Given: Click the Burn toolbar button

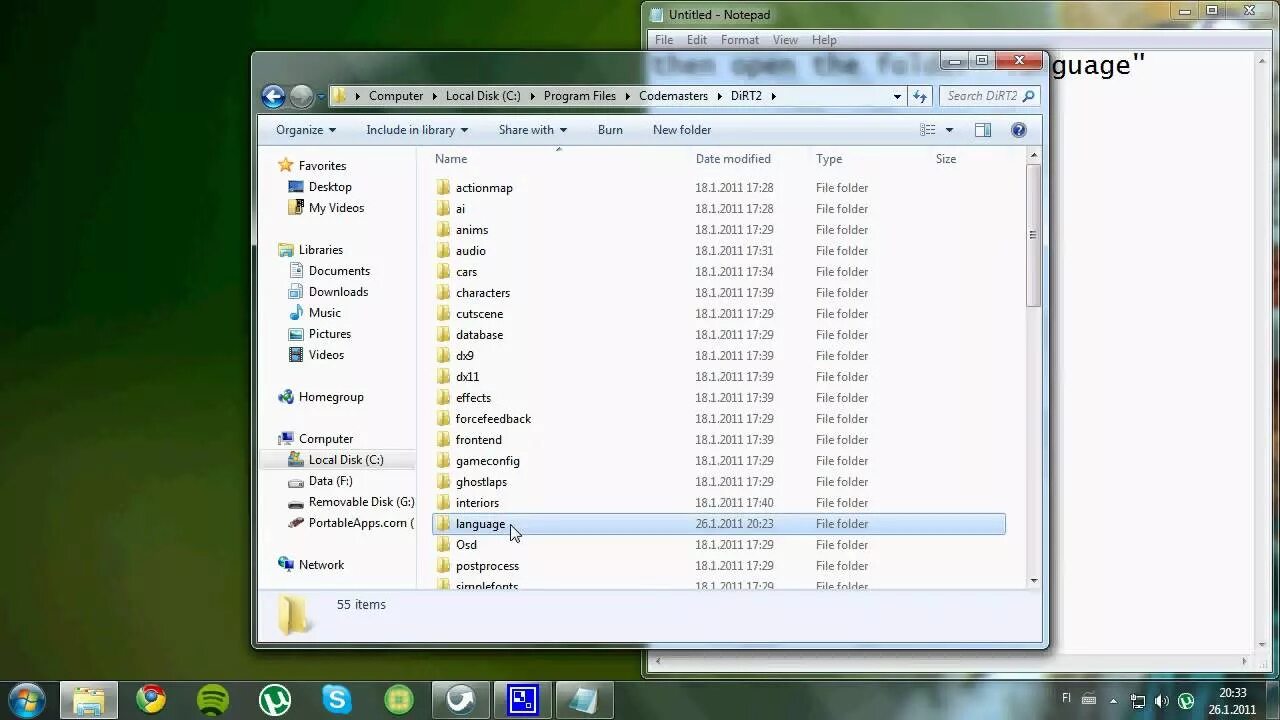Looking at the screenshot, I should [x=610, y=130].
